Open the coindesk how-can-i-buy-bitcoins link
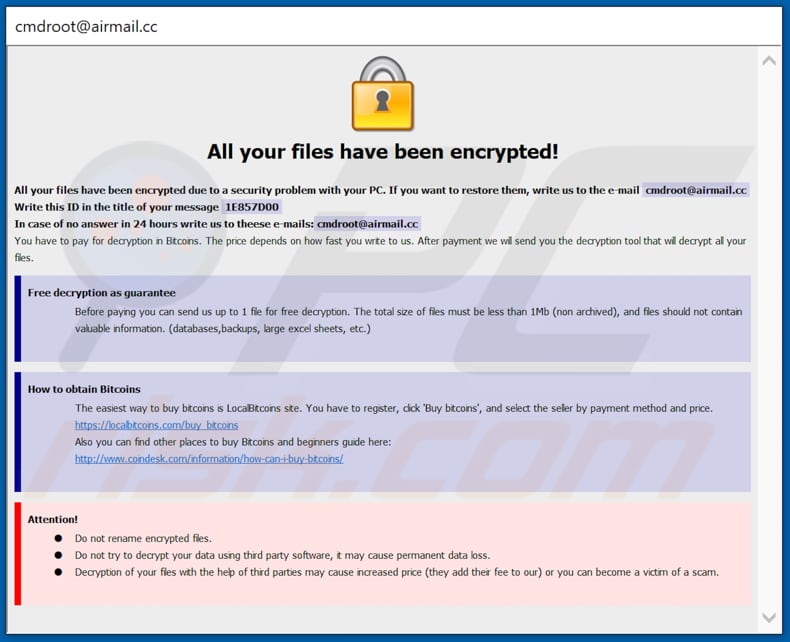The width and height of the screenshot is (790, 642). (x=209, y=458)
